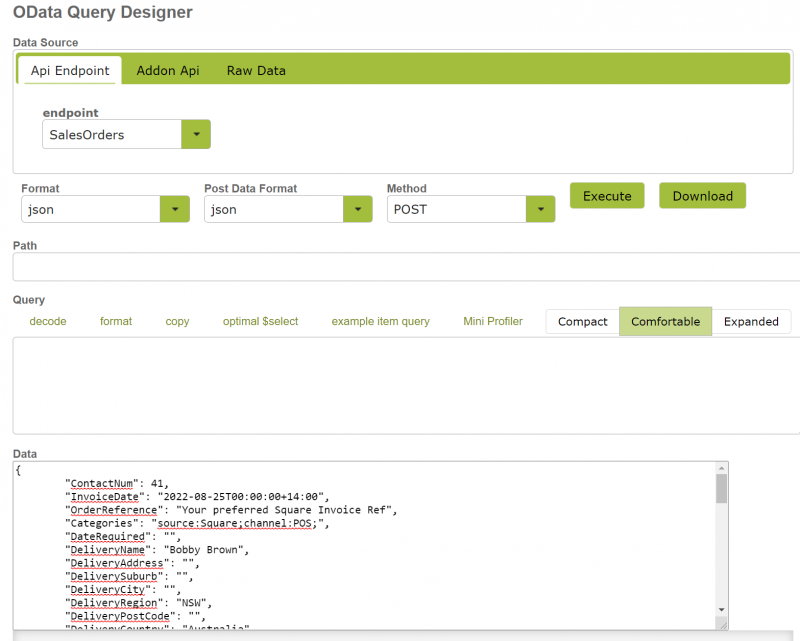
Task: Execute the current query
Action: click(x=607, y=196)
